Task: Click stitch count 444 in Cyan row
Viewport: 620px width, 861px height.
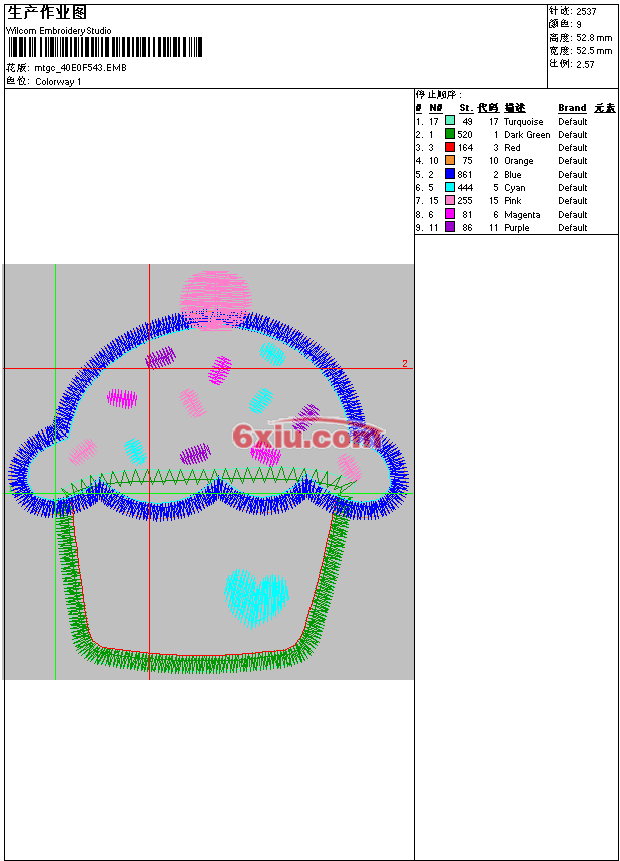Action: point(465,188)
